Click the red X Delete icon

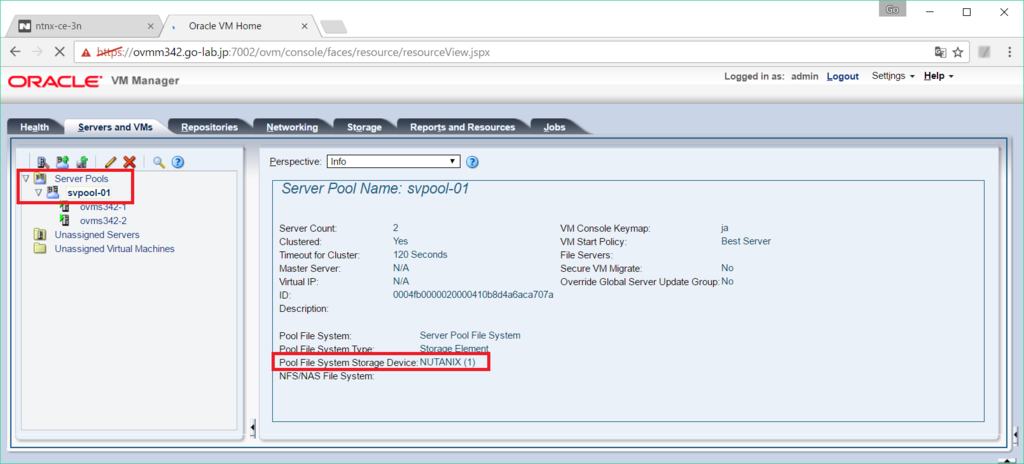tap(129, 161)
